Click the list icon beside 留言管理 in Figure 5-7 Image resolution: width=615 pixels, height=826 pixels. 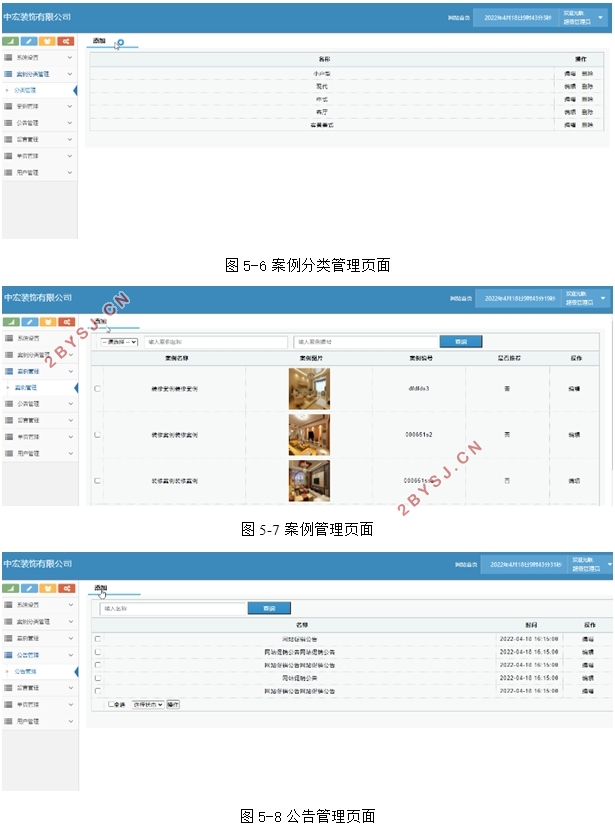coord(8,420)
